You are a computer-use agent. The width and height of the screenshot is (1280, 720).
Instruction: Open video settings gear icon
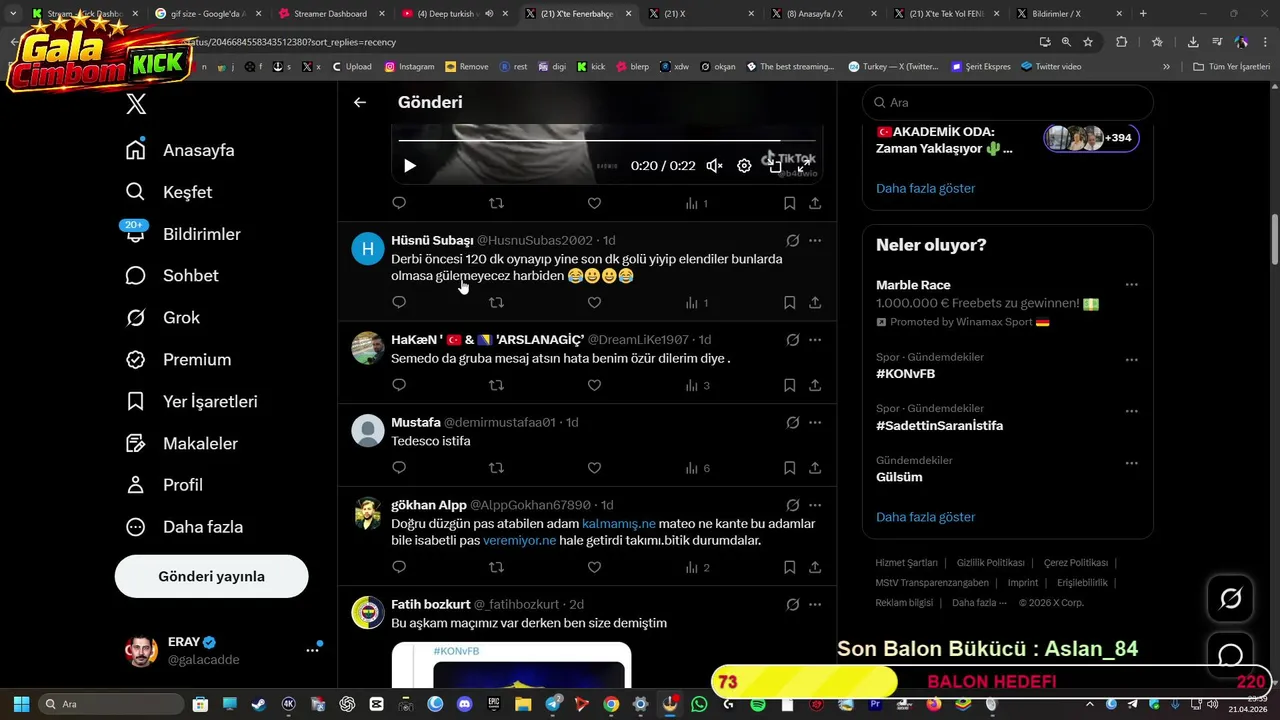(x=744, y=166)
